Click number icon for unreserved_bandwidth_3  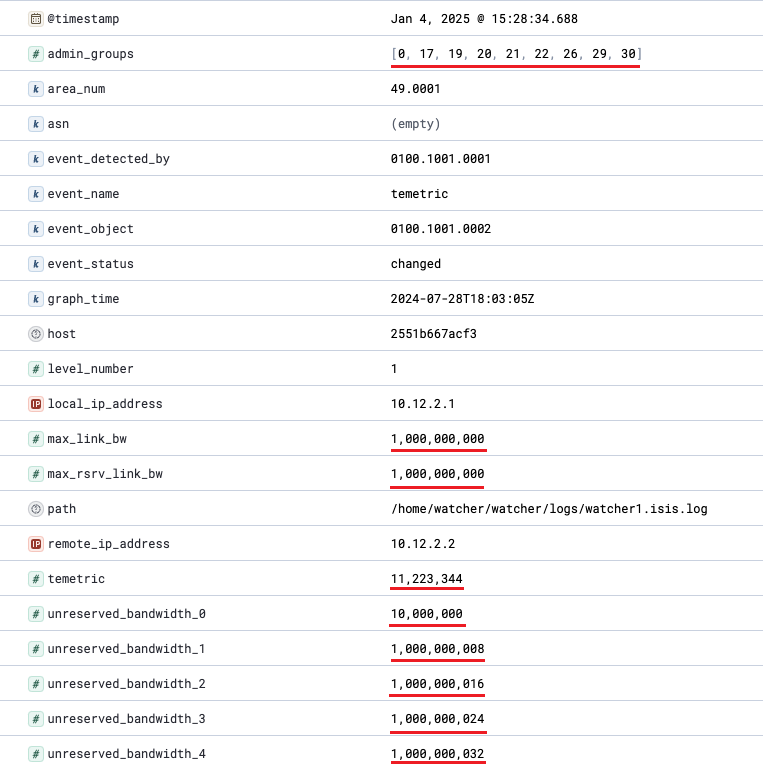tap(36, 719)
